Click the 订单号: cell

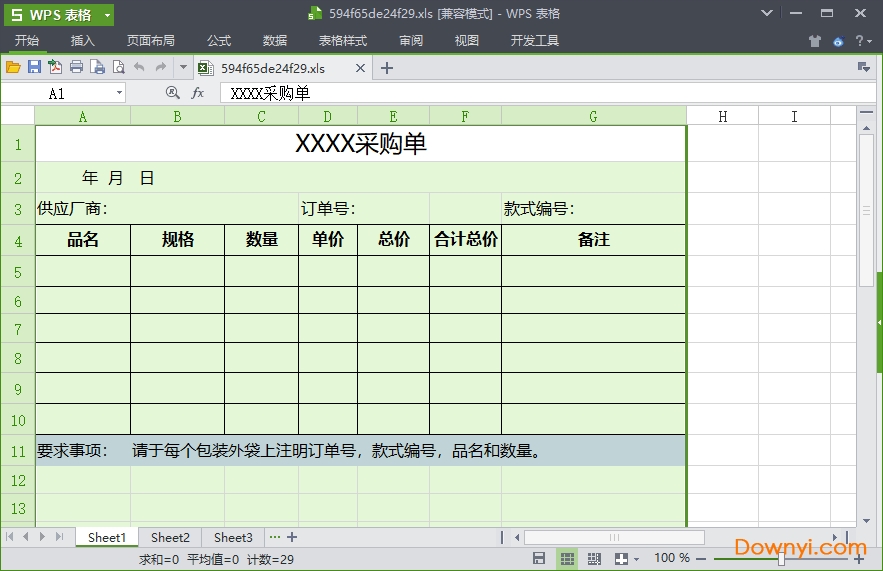(364, 209)
